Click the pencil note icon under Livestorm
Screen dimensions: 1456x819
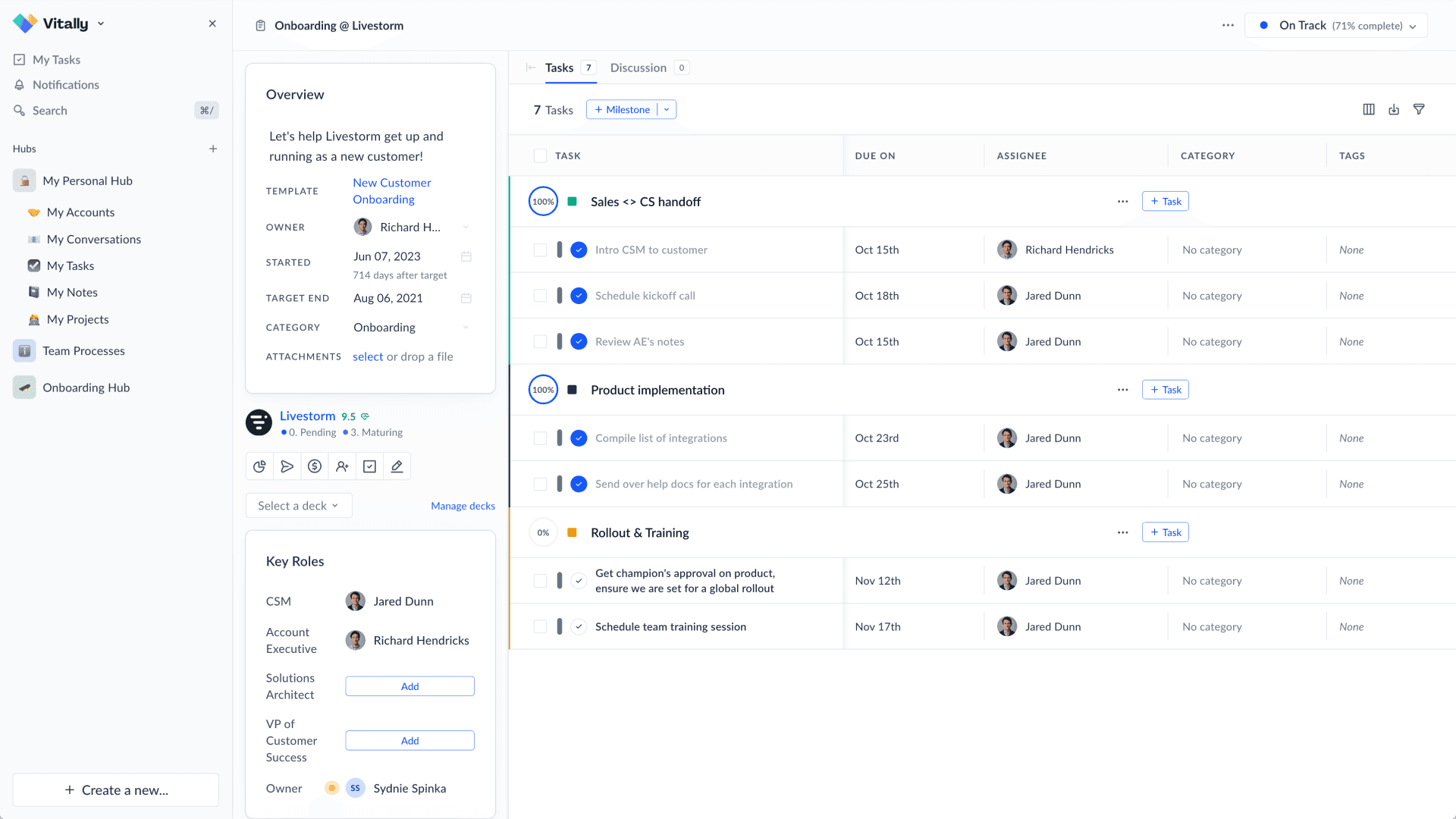(x=397, y=466)
